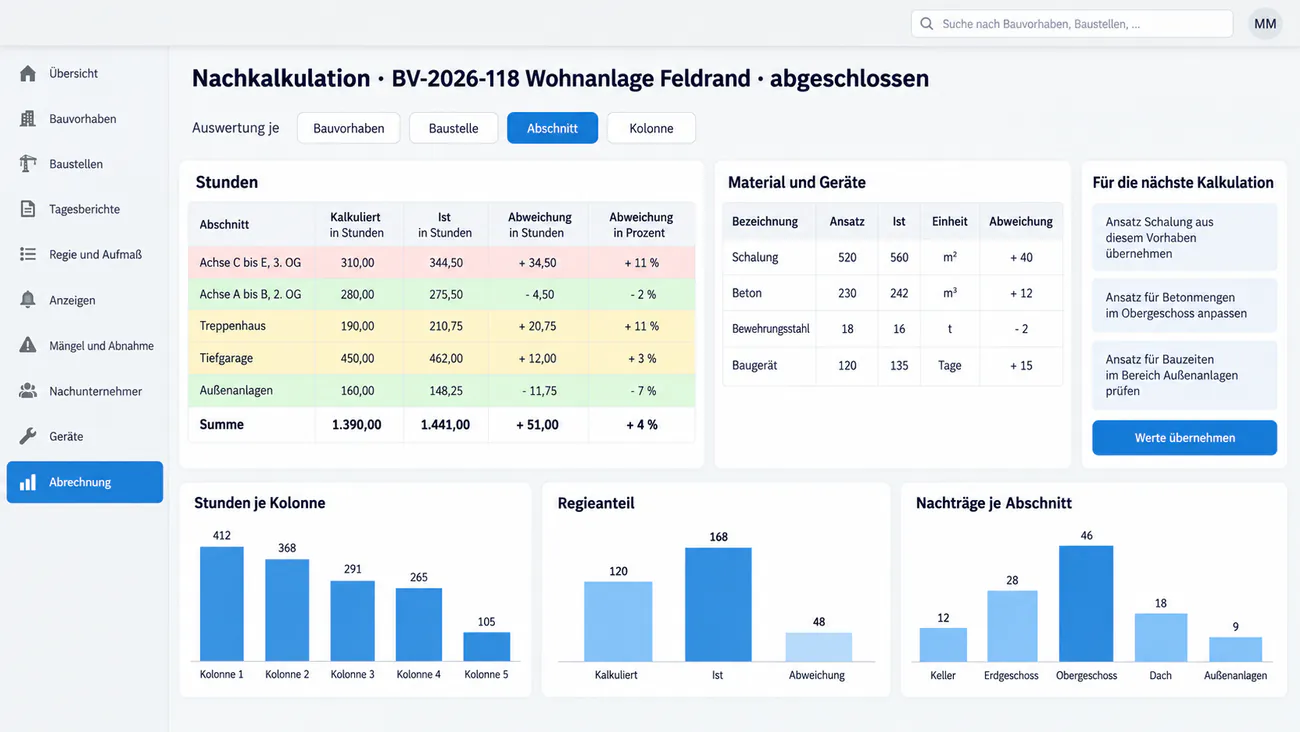
Task: Click the Kolonne 1 bar in Stunden je Kolonne
Action: [221, 604]
